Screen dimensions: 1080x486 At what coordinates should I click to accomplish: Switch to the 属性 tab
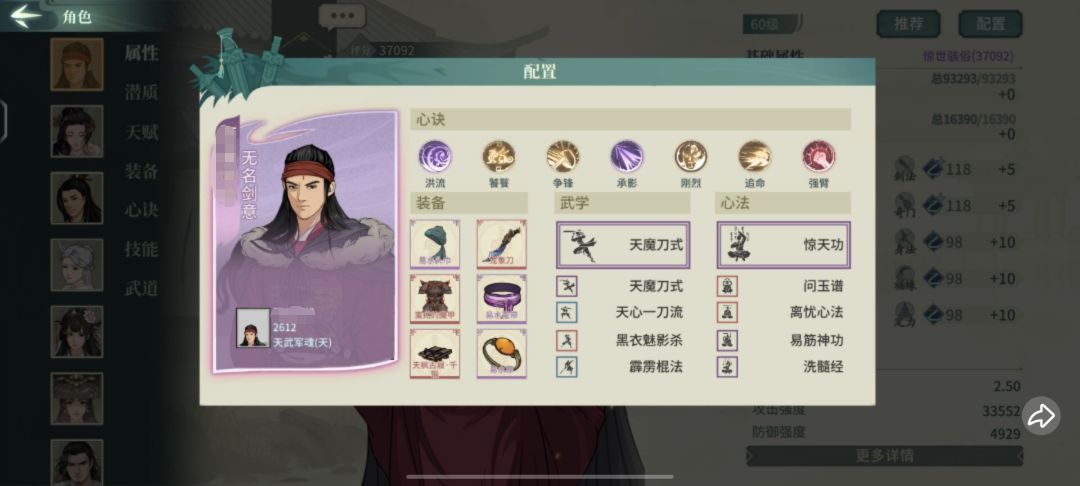142,53
